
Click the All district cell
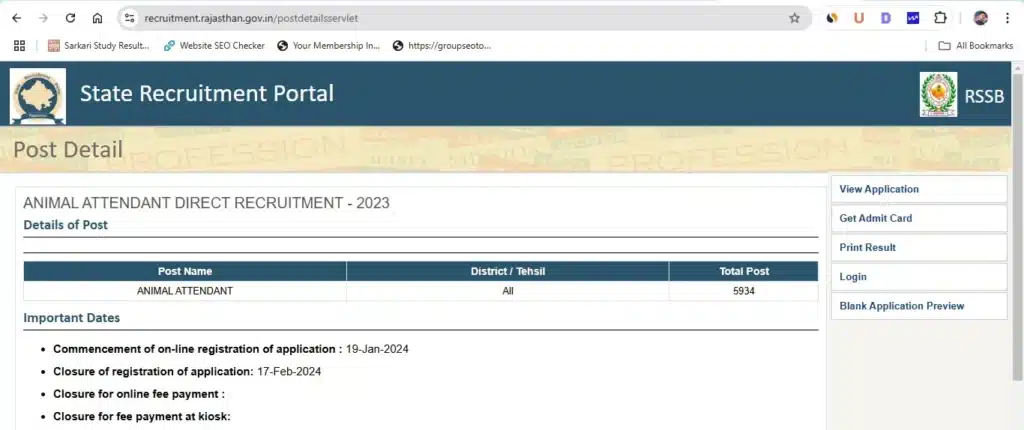[508, 291]
